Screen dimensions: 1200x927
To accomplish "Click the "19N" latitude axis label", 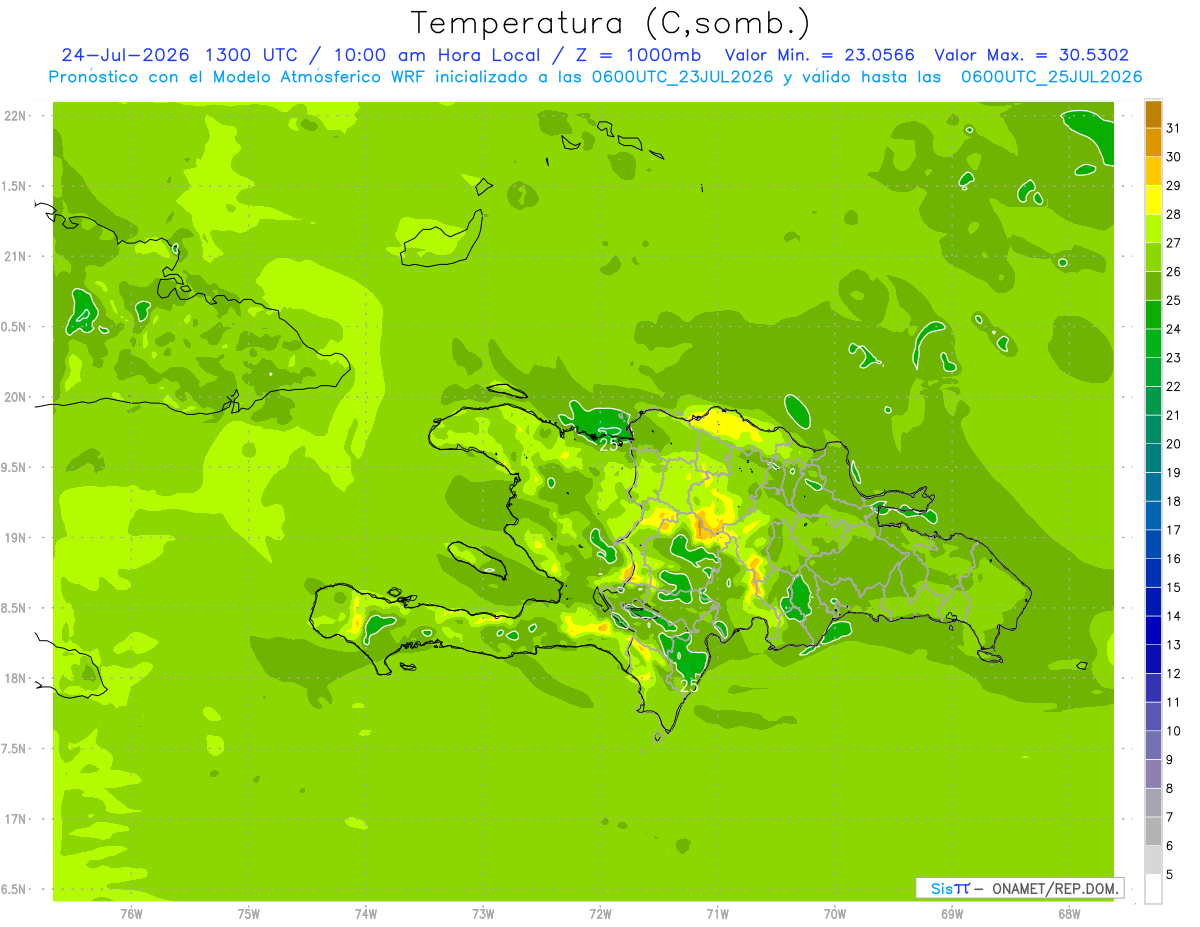I will (14, 538).
